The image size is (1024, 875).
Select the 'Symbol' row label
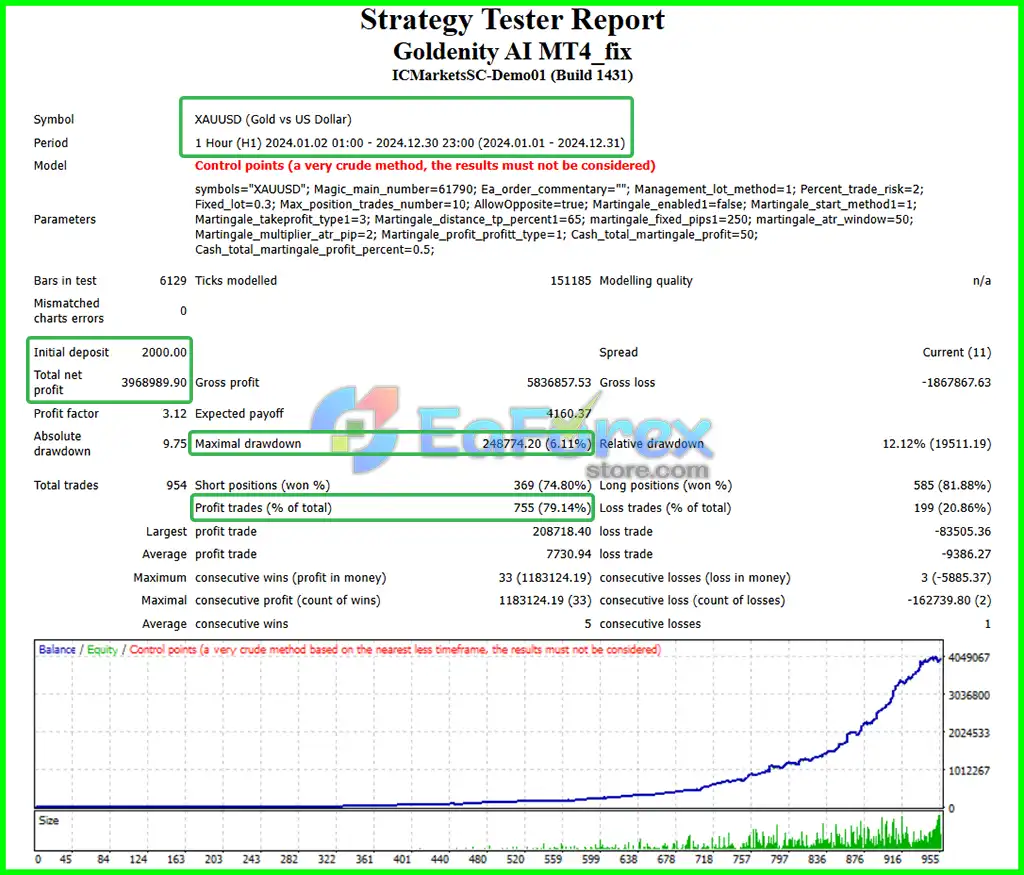(54, 119)
